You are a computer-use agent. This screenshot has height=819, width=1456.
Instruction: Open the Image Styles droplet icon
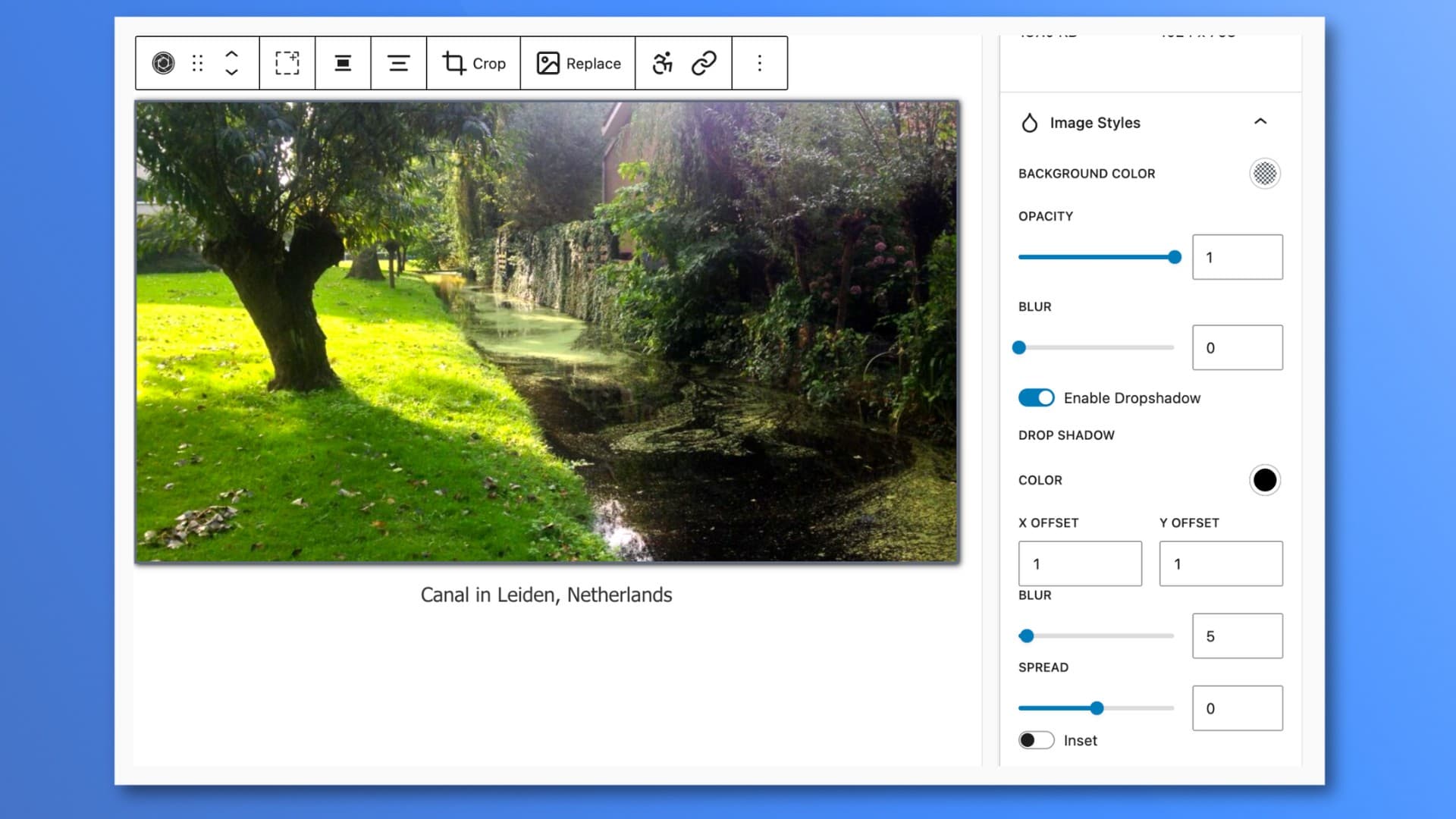(x=1030, y=122)
